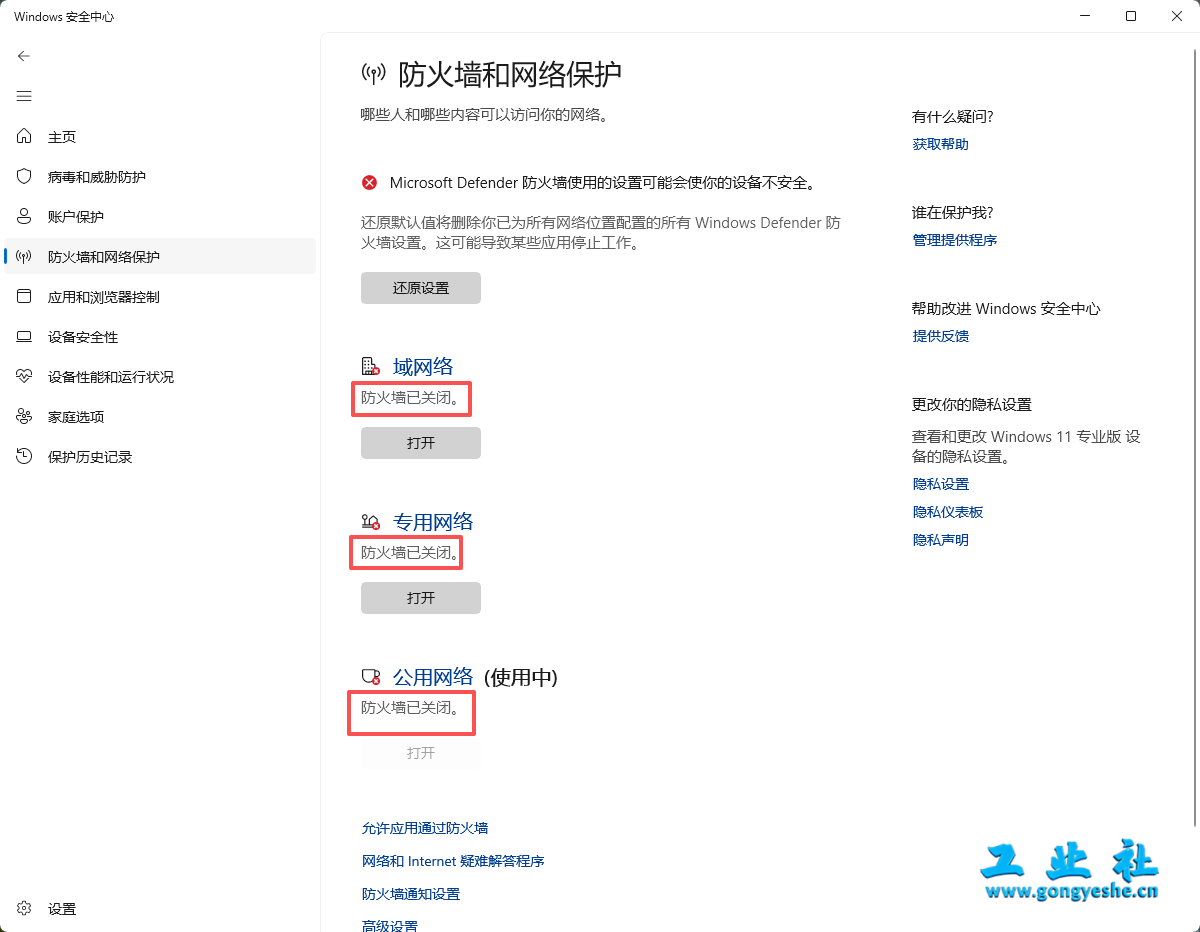Click the 管理提供程序 link
This screenshot has width=1200, height=932.
tap(955, 240)
